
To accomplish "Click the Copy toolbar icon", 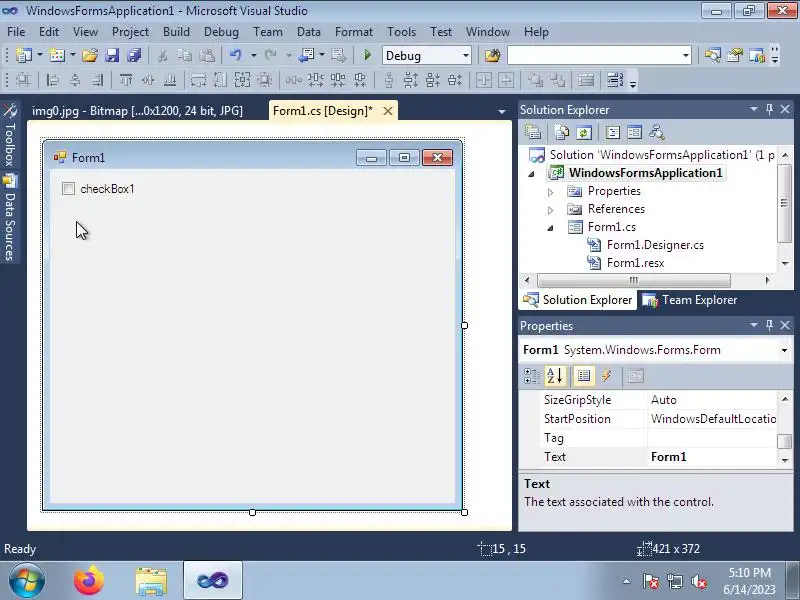I will (x=184, y=55).
